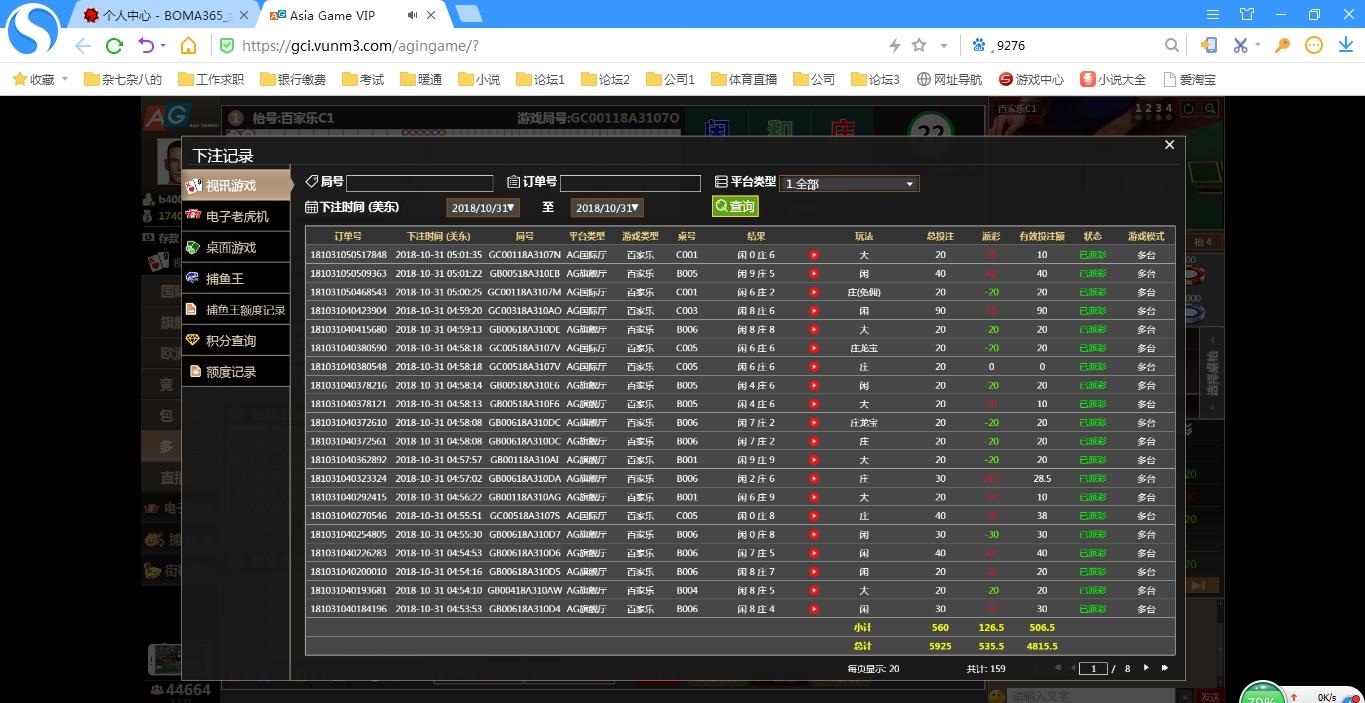Play replay for order 181031040415680

point(813,329)
